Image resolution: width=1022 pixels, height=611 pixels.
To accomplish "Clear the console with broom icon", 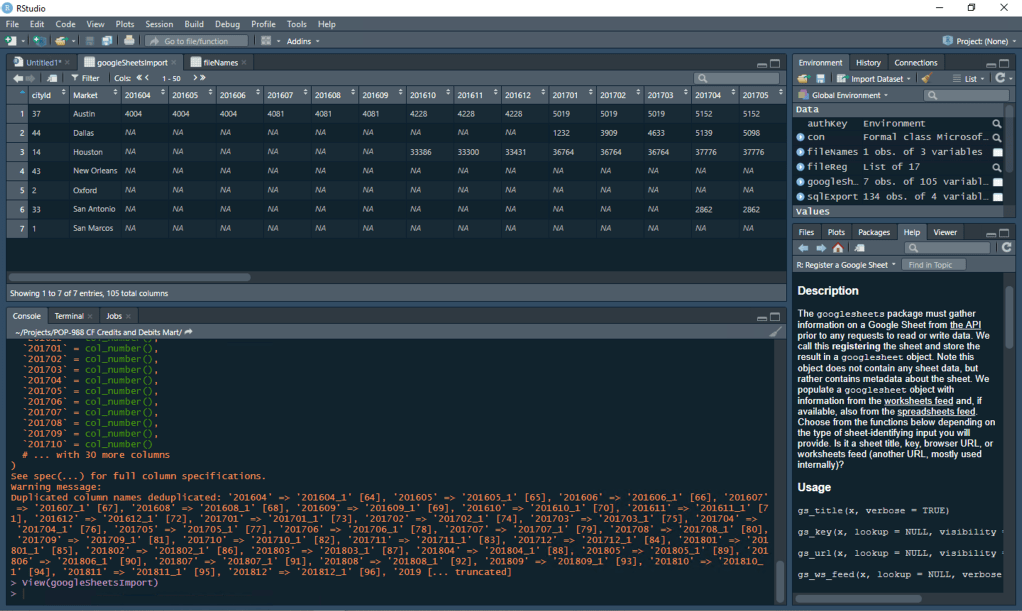I will click(775, 332).
